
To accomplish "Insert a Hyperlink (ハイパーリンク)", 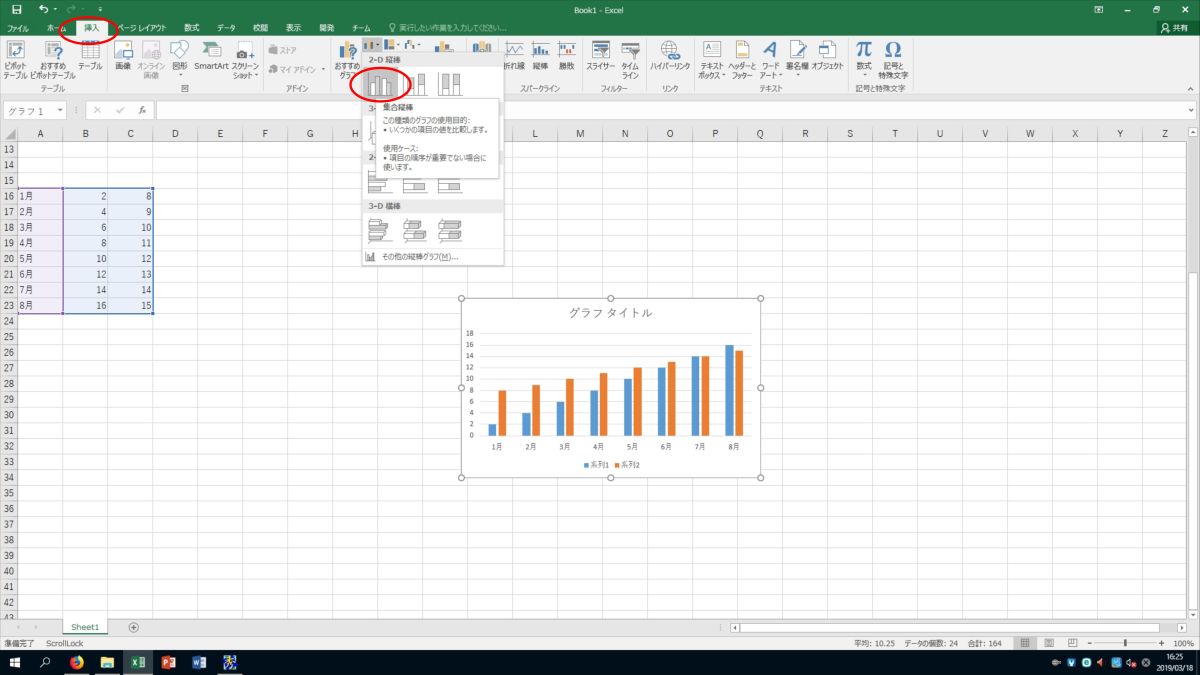I will tap(670, 57).
